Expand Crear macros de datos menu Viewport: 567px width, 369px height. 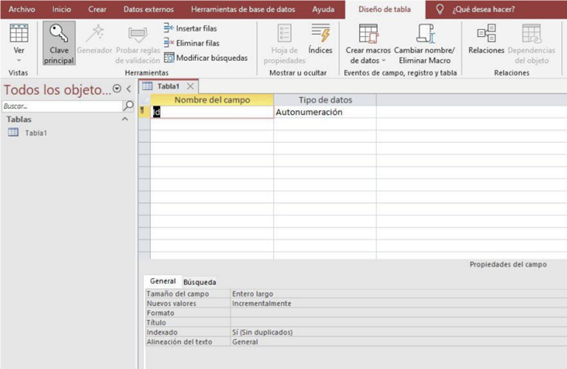(368, 44)
